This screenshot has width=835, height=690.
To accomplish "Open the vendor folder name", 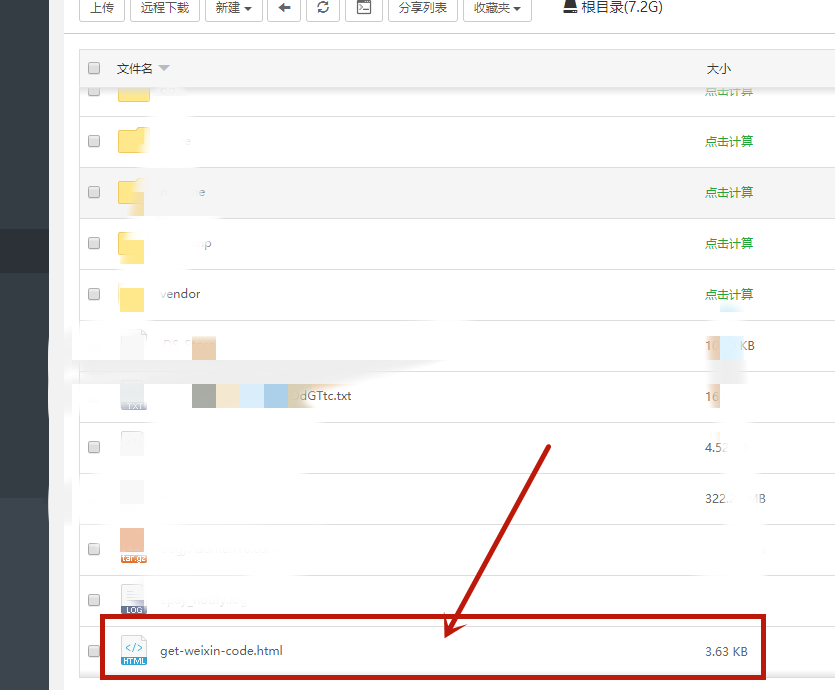I will [180, 294].
